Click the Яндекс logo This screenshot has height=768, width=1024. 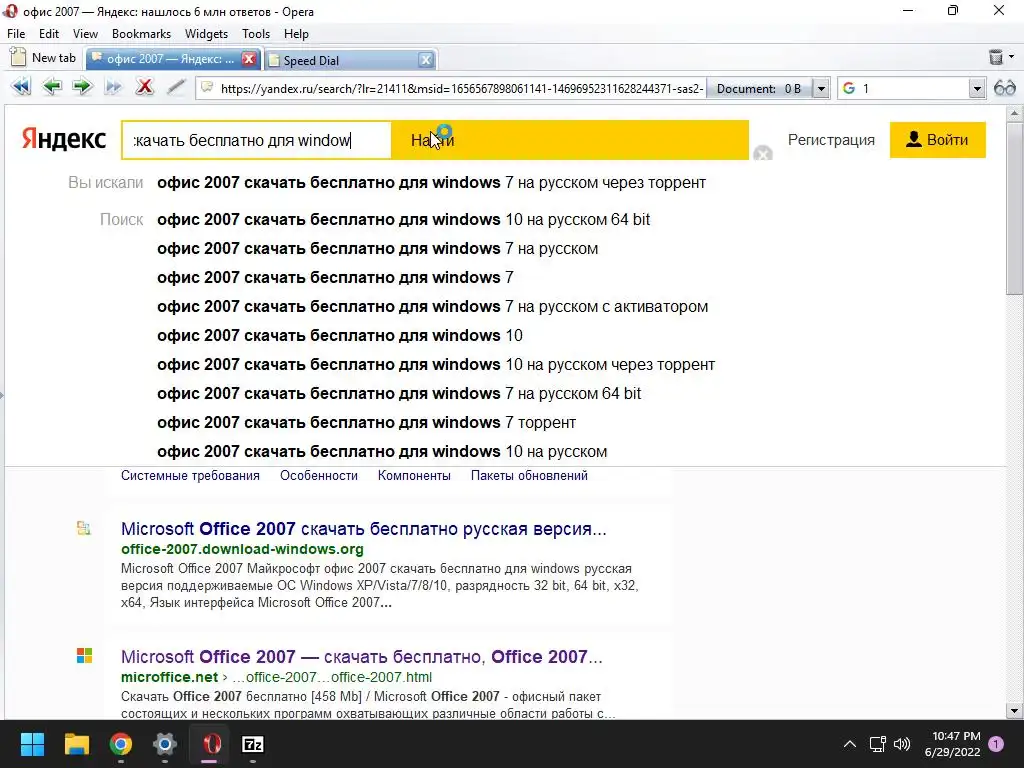[63, 139]
